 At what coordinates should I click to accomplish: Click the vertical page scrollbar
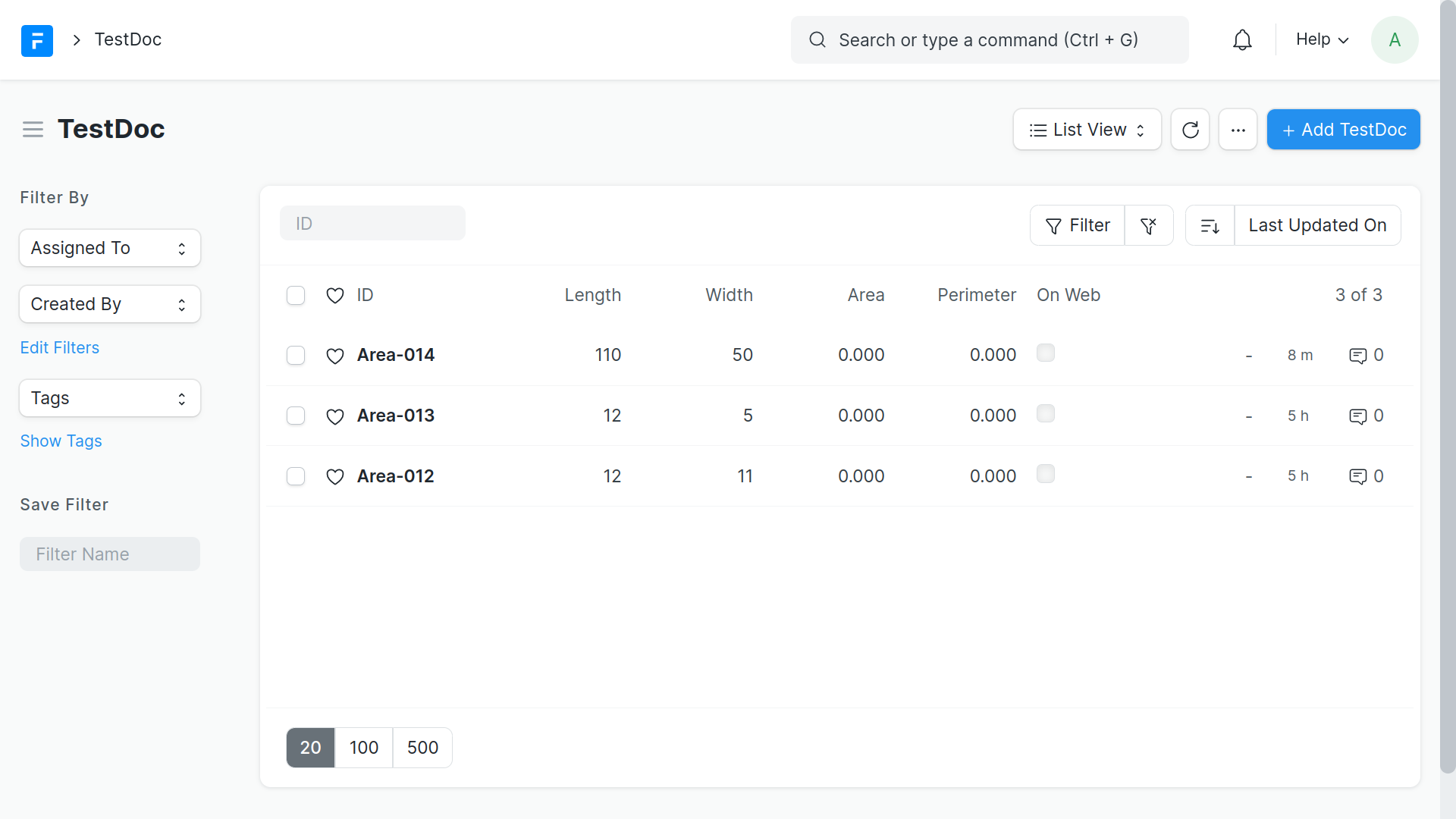(x=1448, y=379)
